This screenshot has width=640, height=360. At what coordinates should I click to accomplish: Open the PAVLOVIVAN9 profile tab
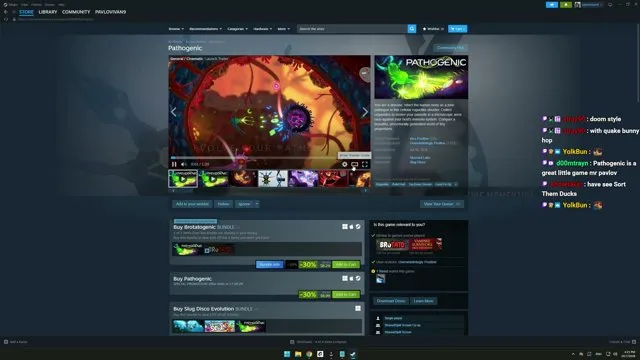(x=111, y=12)
